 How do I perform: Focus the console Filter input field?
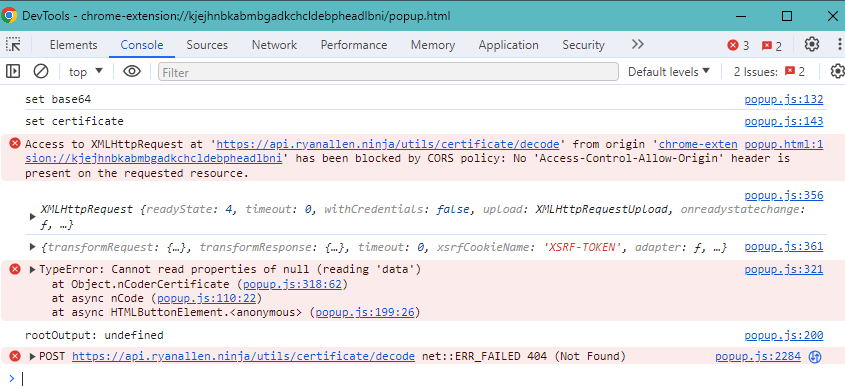click(388, 72)
